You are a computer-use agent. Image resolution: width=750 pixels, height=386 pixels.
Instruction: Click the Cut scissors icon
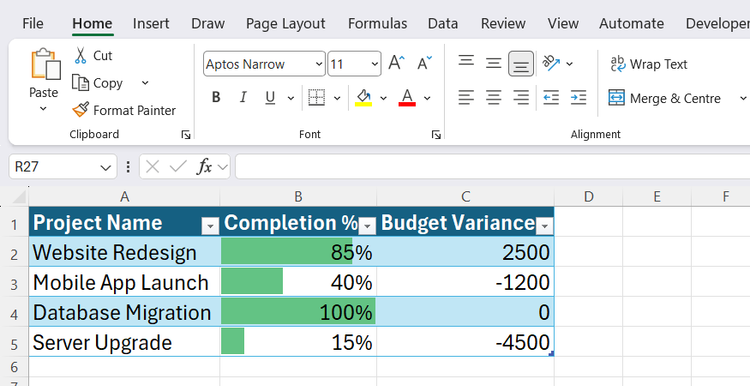80,55
